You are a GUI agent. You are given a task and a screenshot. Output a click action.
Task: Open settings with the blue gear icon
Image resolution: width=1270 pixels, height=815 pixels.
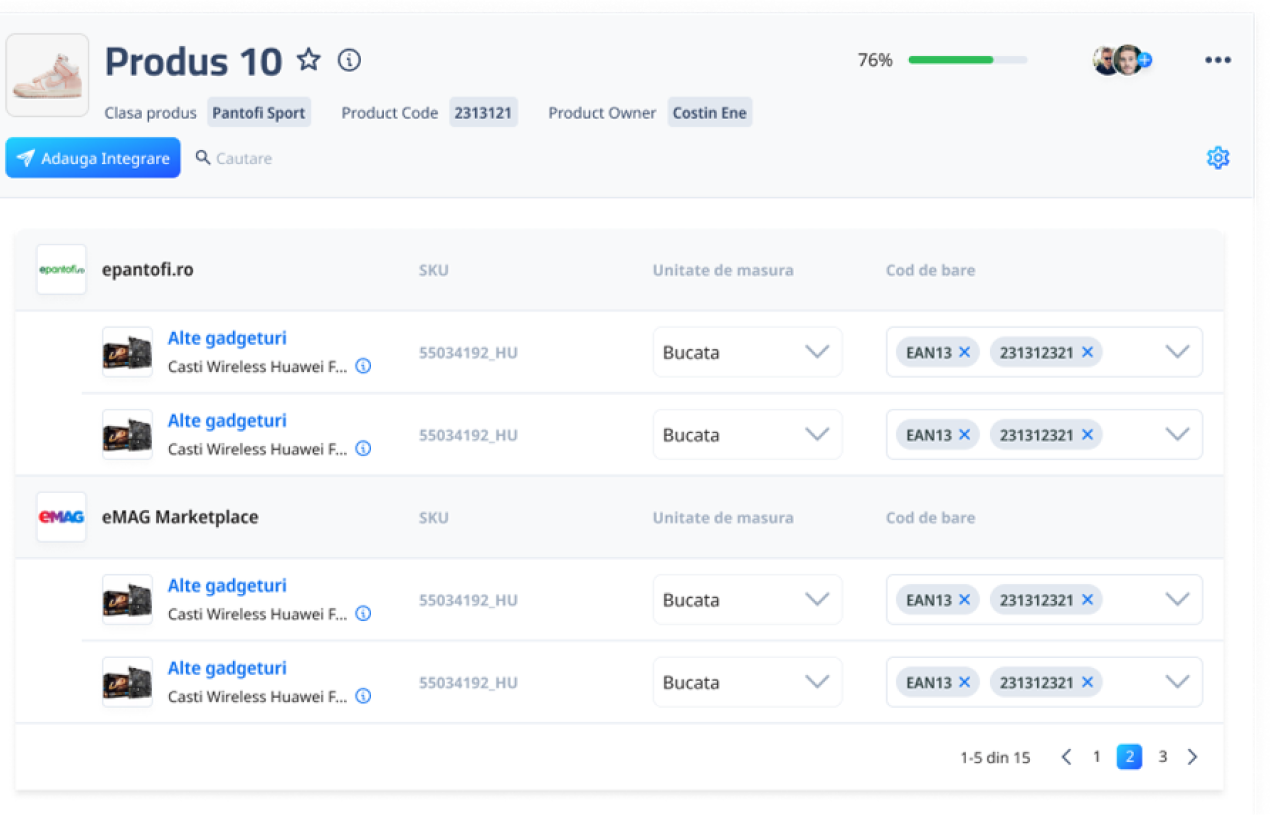pyautogui.click(x=1217, y=158)
